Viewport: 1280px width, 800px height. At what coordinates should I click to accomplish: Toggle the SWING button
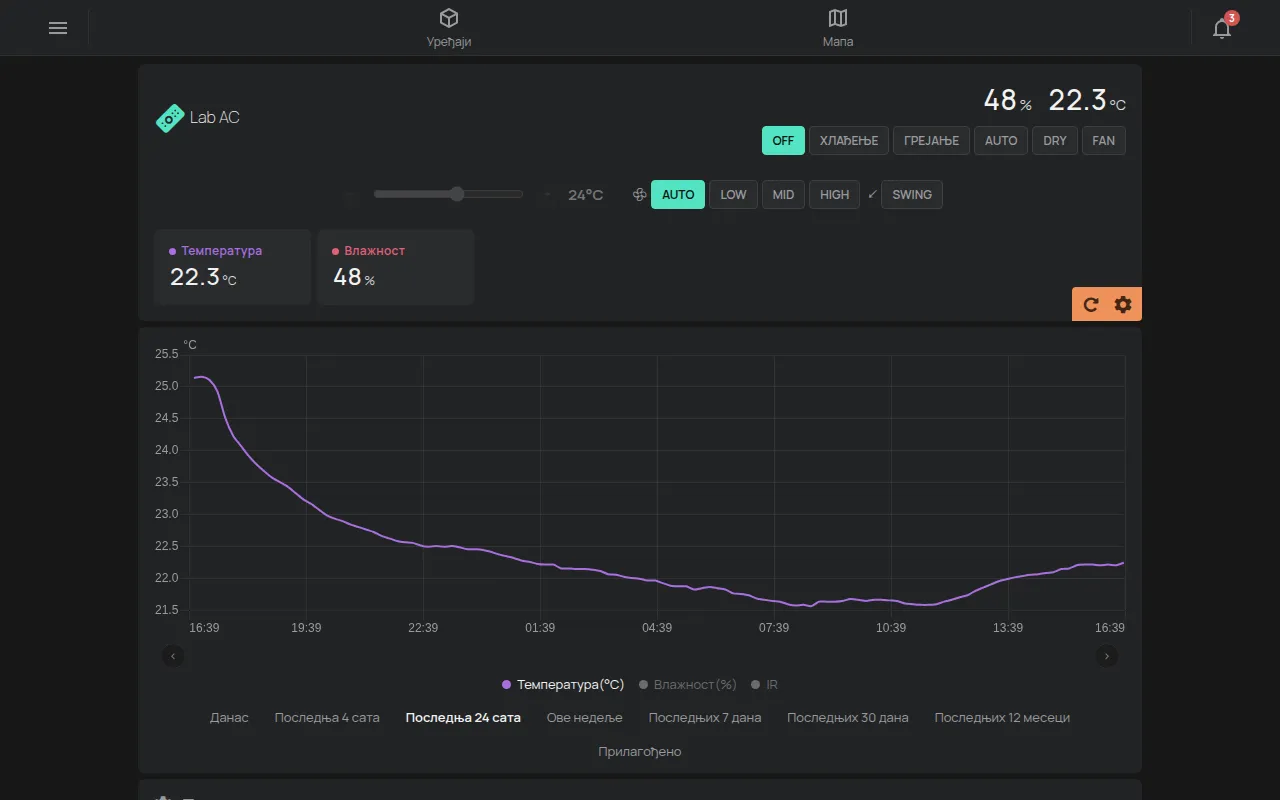point(912,195)
